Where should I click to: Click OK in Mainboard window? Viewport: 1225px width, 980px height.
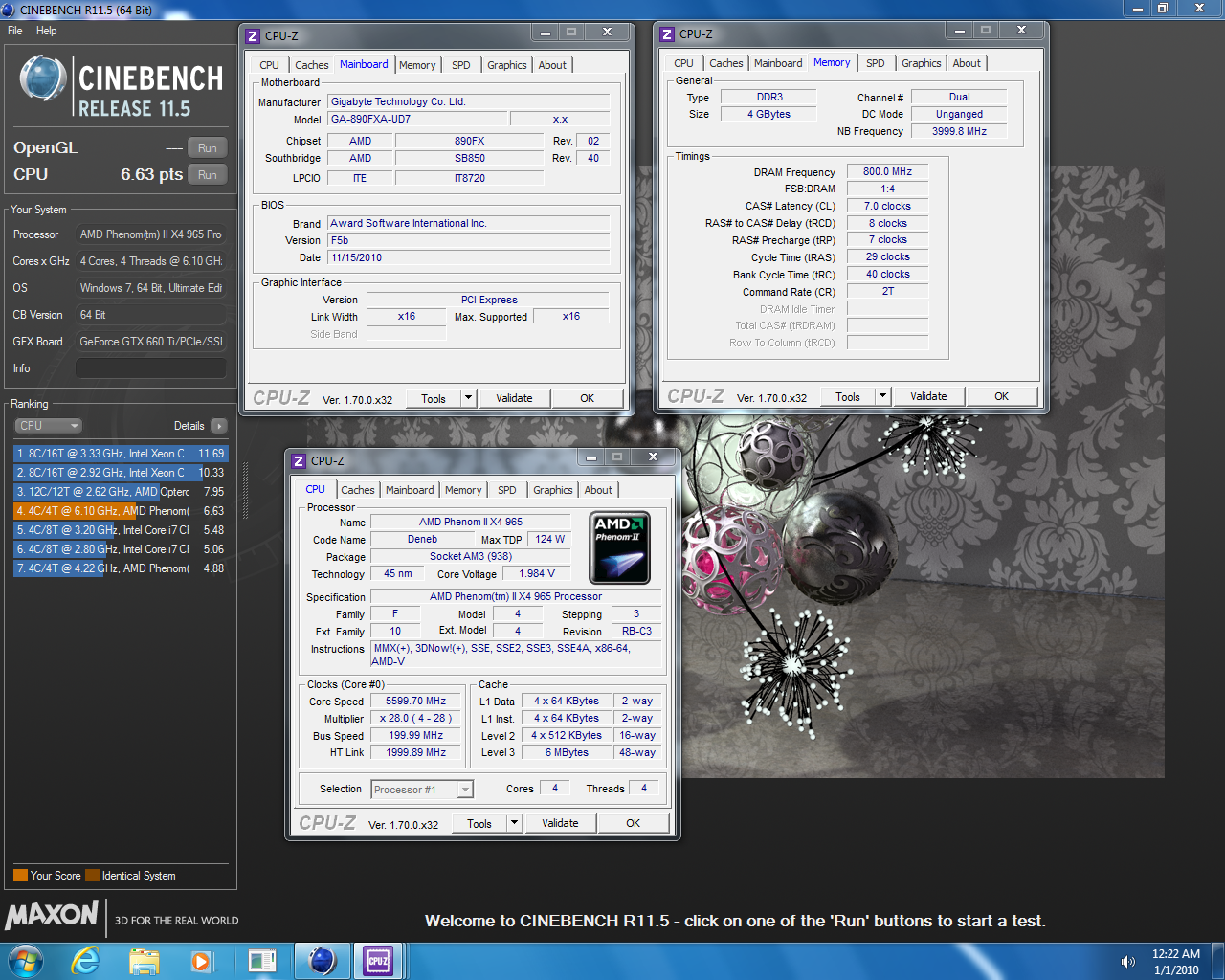587,398
